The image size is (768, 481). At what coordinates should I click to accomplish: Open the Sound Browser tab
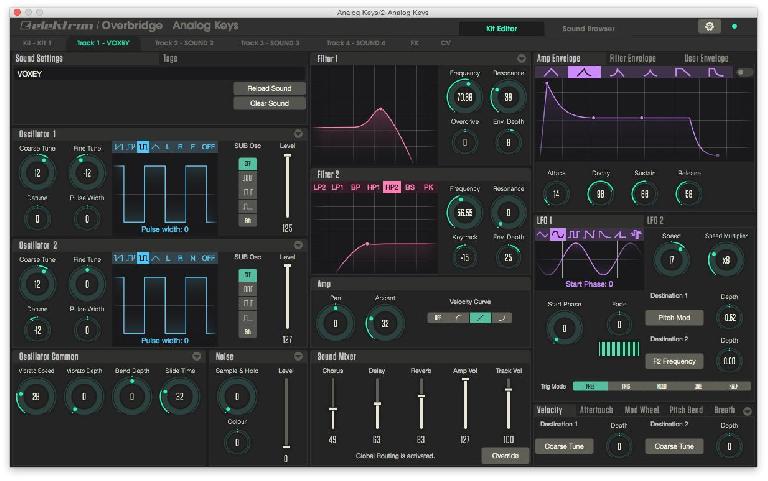pos(588,28)
